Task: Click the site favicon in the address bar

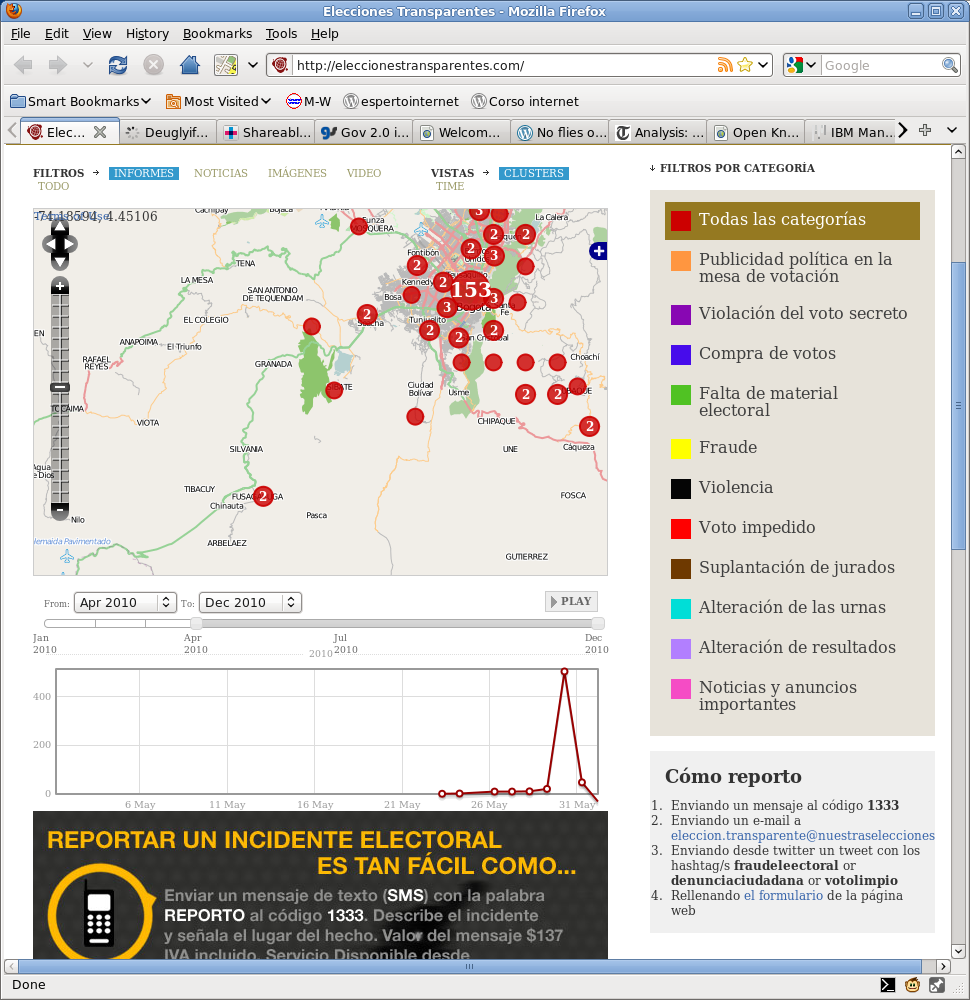Action: pyautogui.click(x=279, y=65)
